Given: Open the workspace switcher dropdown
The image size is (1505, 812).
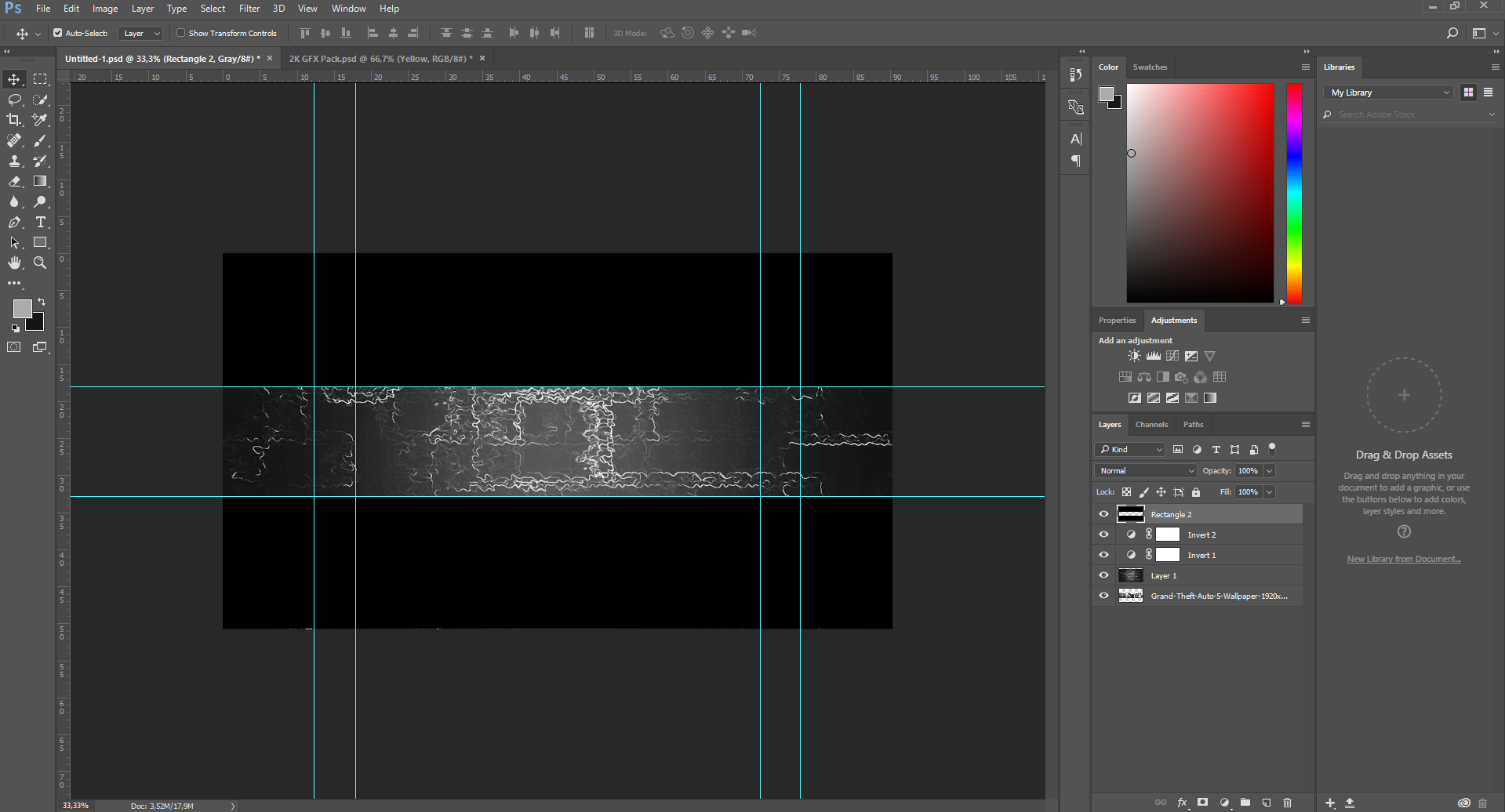Looking at the screenshot, I should point(1484,33).
